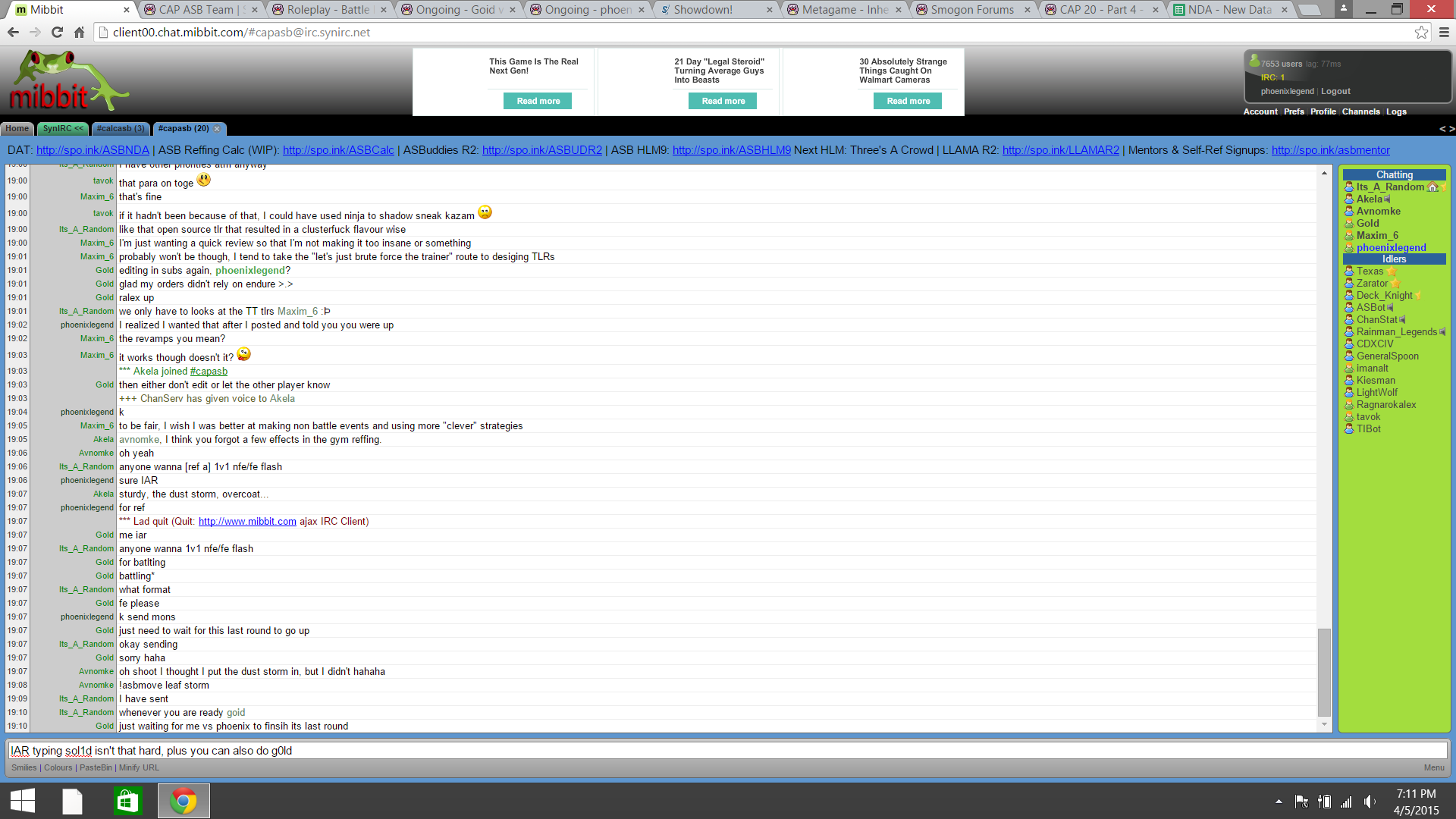Bookmark this page with the star icon
Viewport: 1456px width, 819px height.
[x=1421, y=32]
